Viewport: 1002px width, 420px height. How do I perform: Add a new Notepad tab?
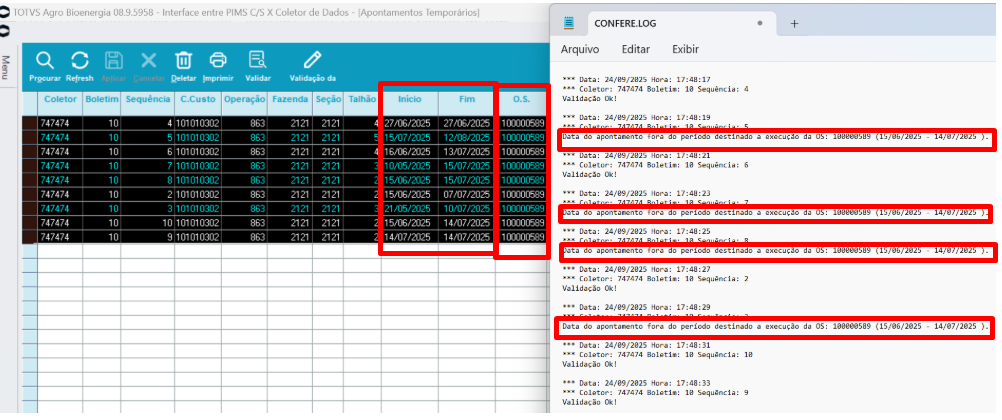794,24
